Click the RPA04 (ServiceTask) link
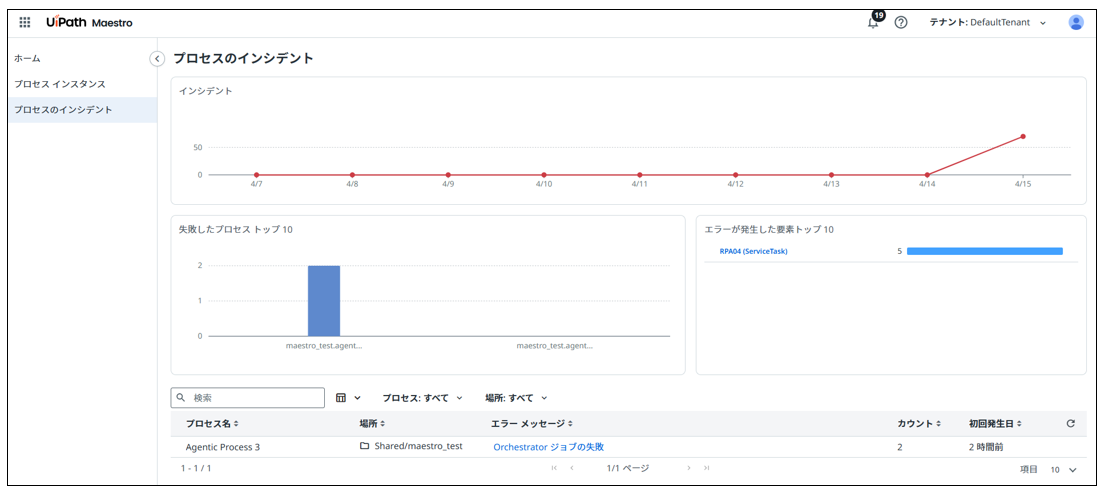The height and width of the screenshot is (502, 1111). [x=753, y=251]
